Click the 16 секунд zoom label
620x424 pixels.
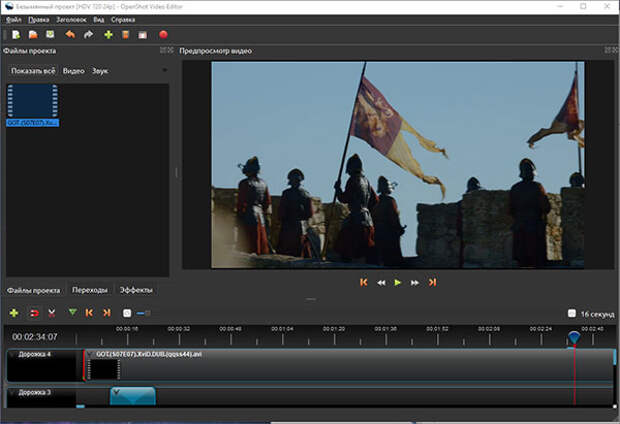tap(597, 314)
